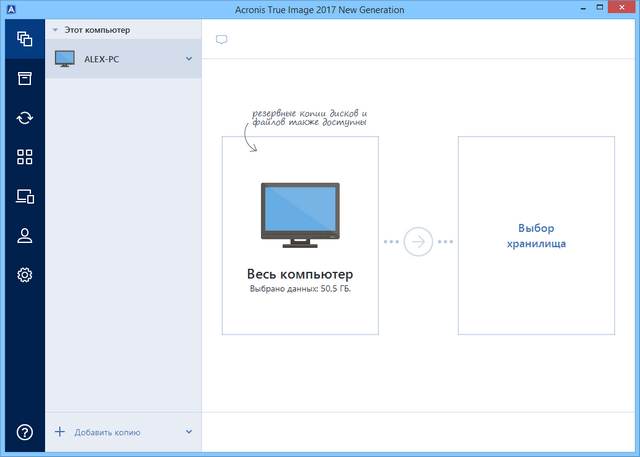Click the comment bubble icon

click(x=222, y=40)
